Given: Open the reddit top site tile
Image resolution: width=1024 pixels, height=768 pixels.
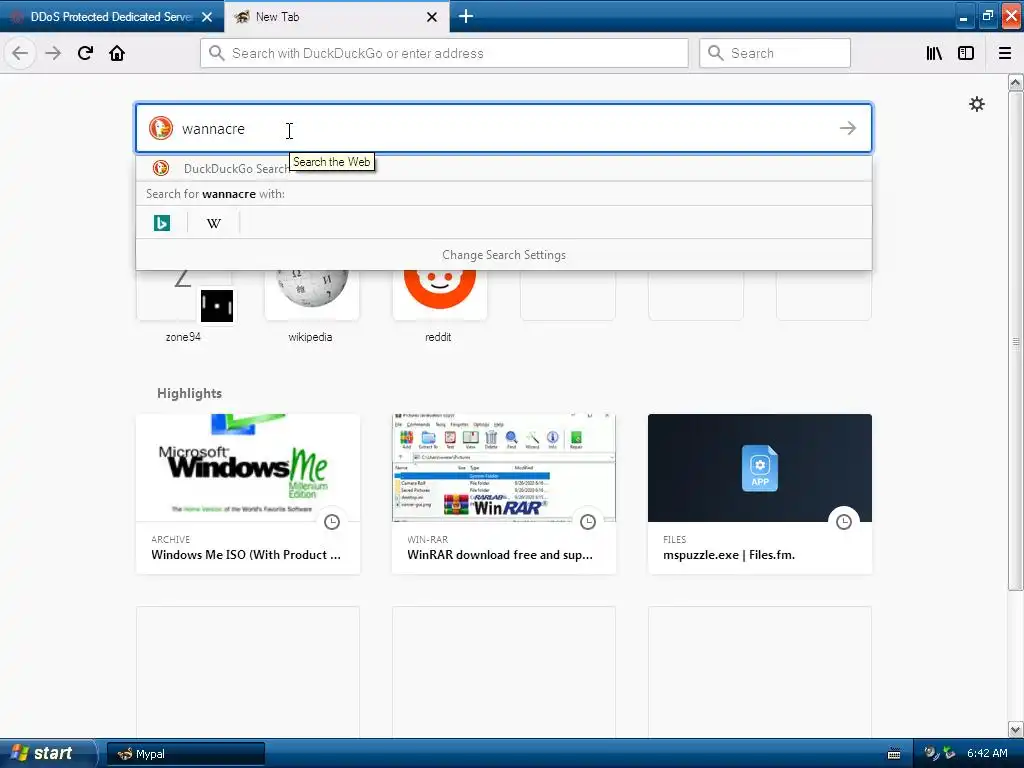Looking at the screenshot, I should tap(440, 304).
